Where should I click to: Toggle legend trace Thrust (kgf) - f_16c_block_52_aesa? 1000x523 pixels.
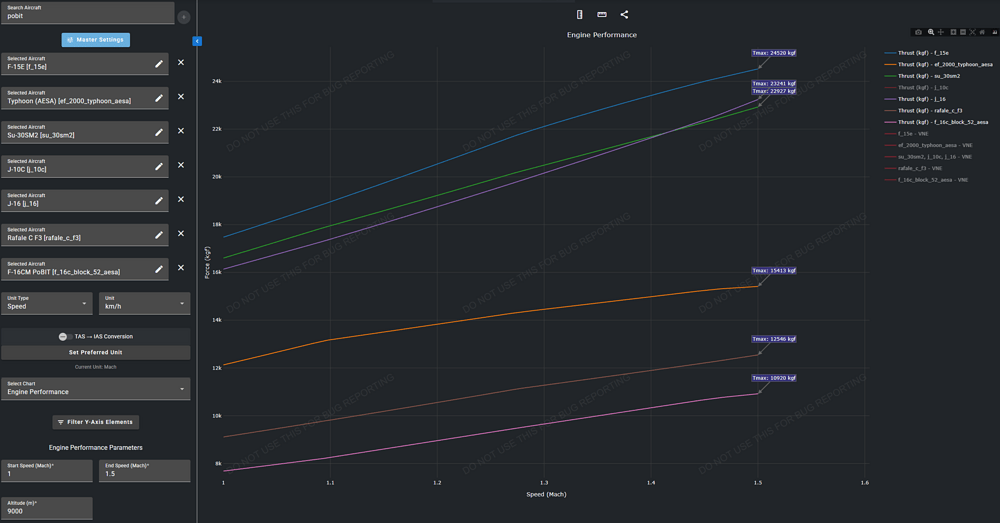point(936,122)
